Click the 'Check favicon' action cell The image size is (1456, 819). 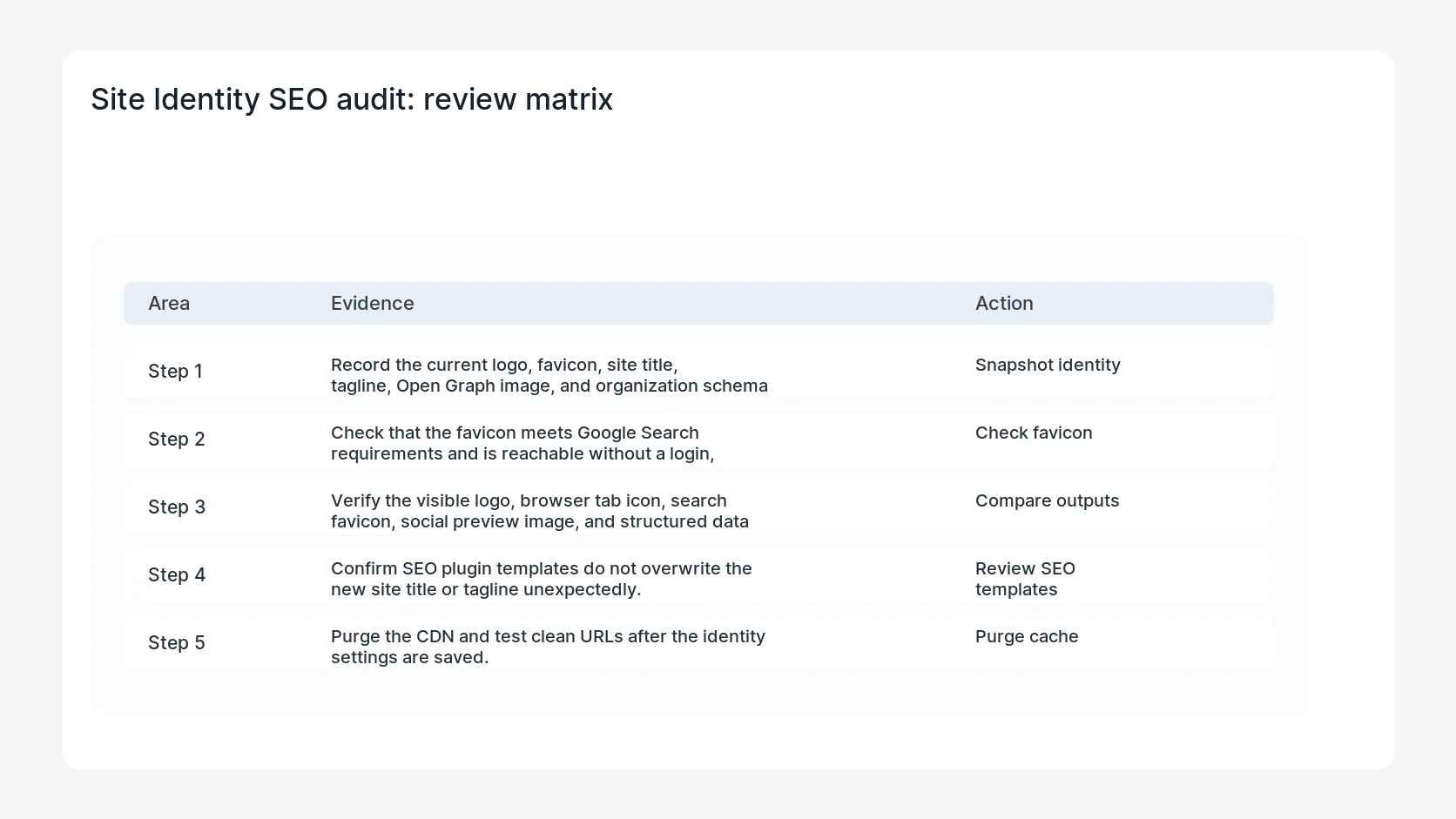(1034, 433)
